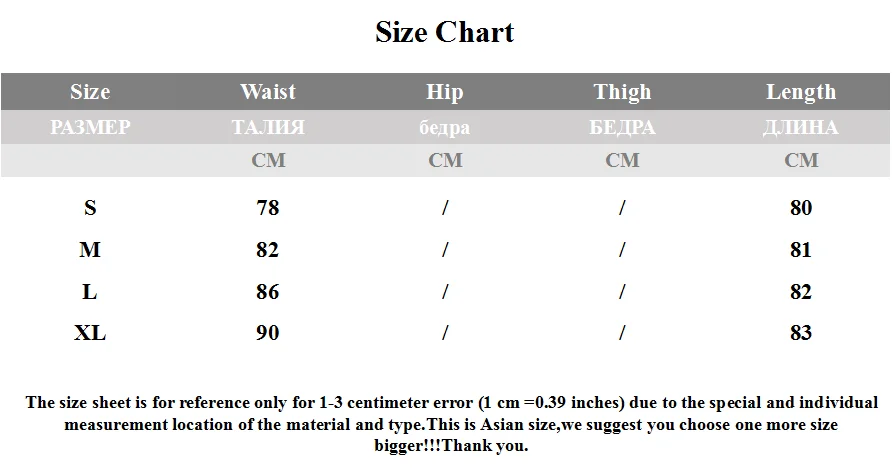Click waist value 86 for size L
The height and width of the screenshot is (471, 892).
tap(268, 292)
